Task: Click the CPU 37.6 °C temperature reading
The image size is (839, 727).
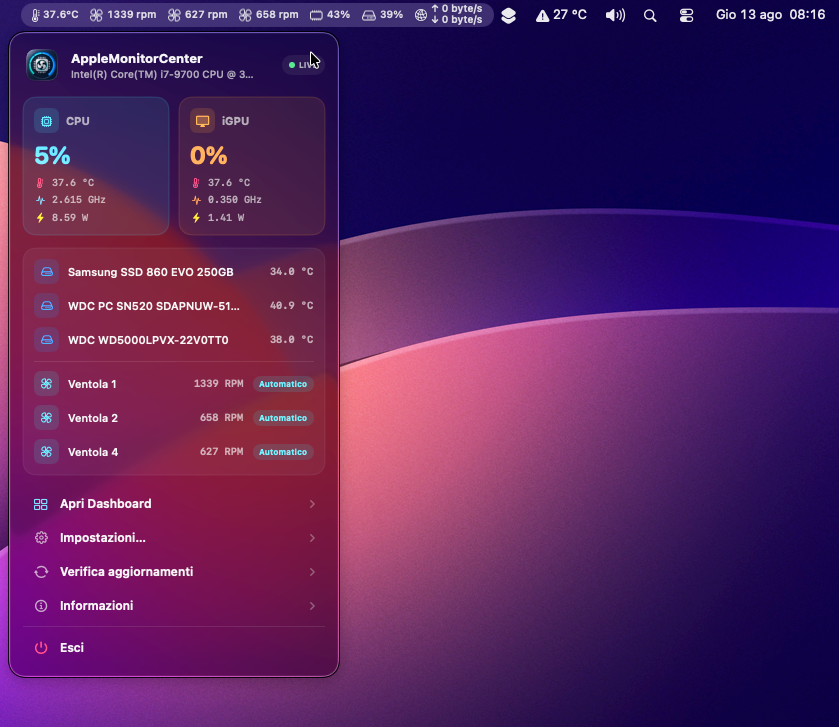Action: click(x=73, y=182)
